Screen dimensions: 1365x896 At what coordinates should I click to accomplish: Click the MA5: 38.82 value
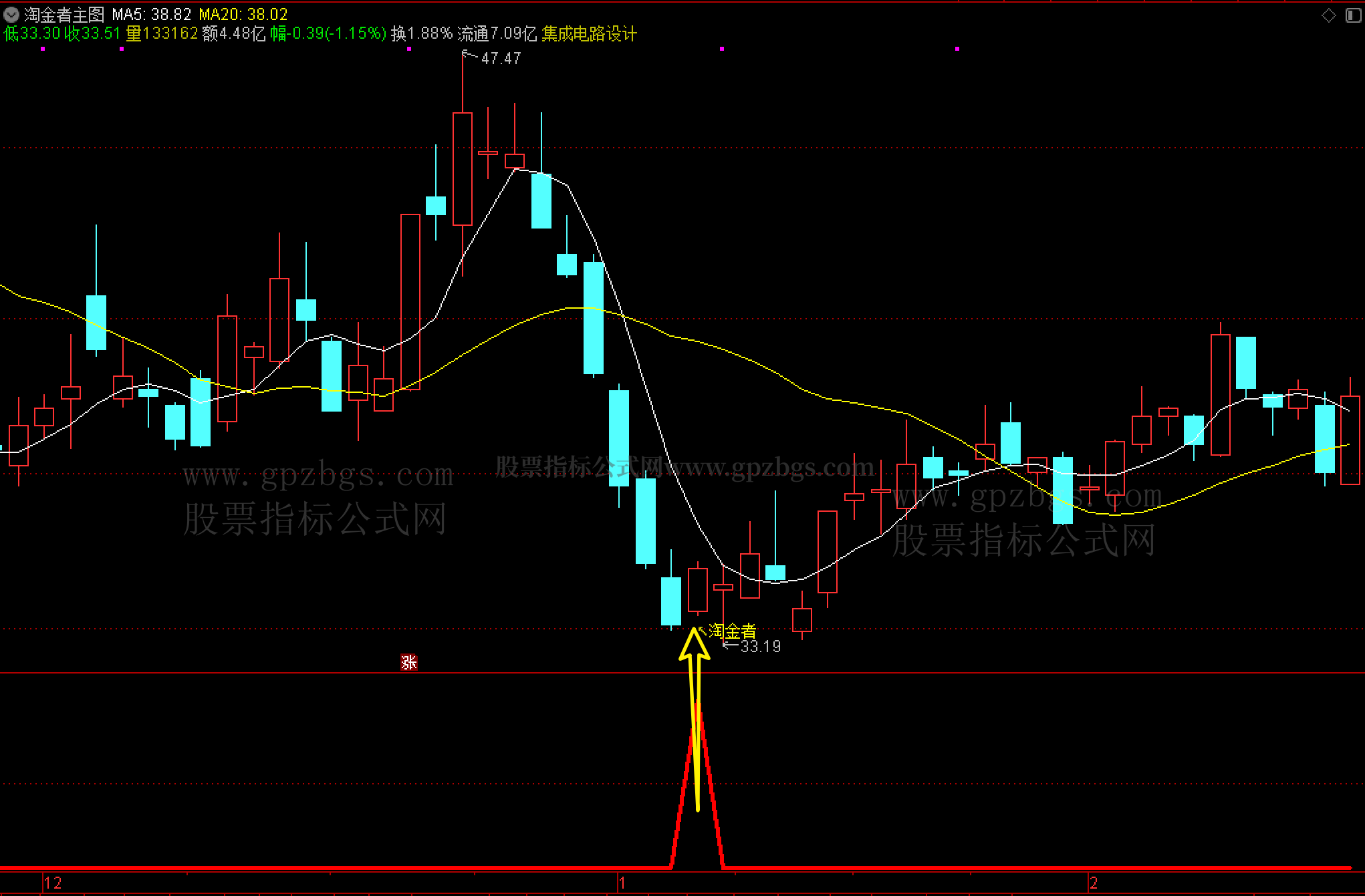point(152,14)
